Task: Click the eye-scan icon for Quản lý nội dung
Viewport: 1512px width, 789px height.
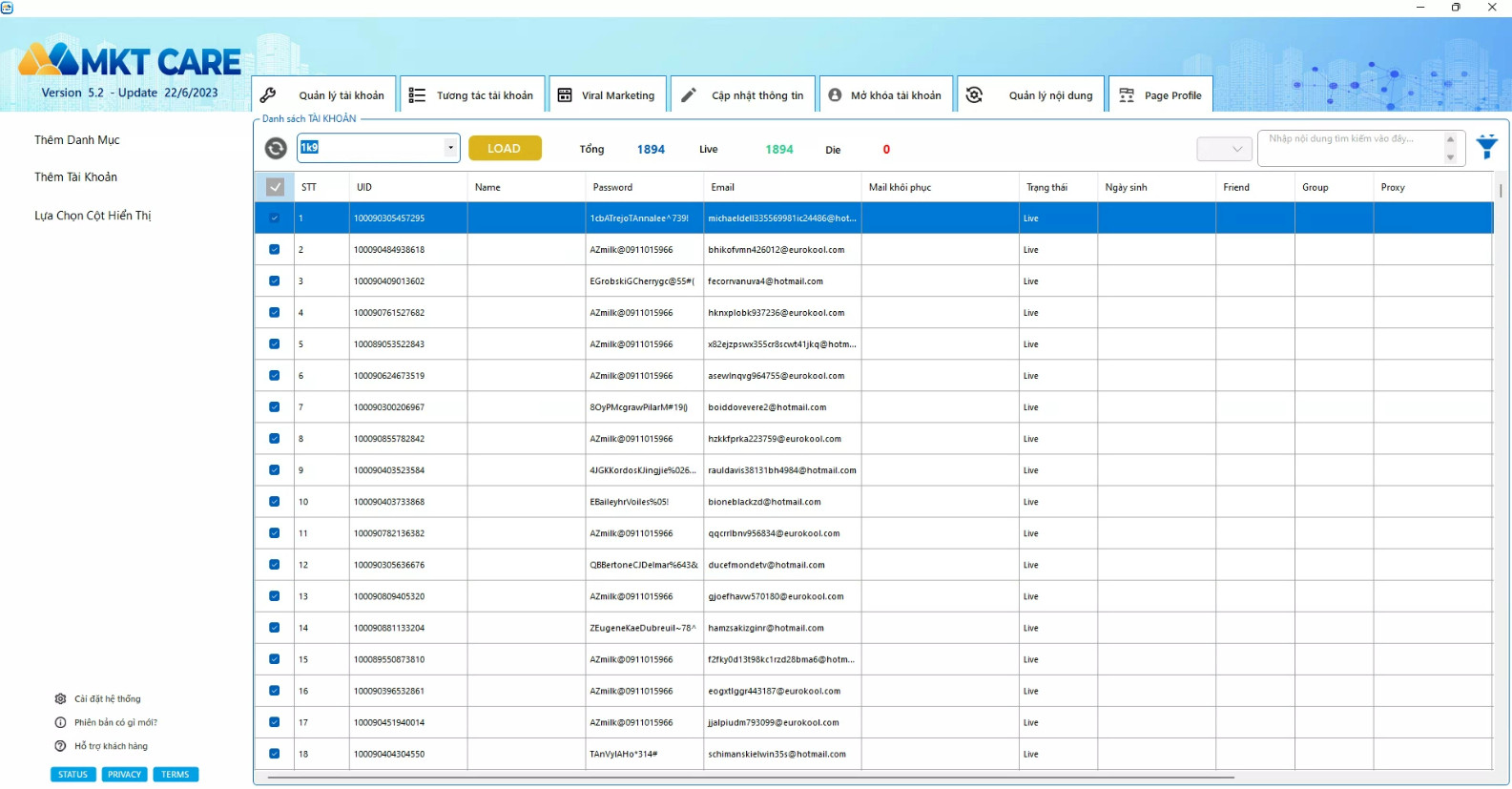Action: click(974, 94)
